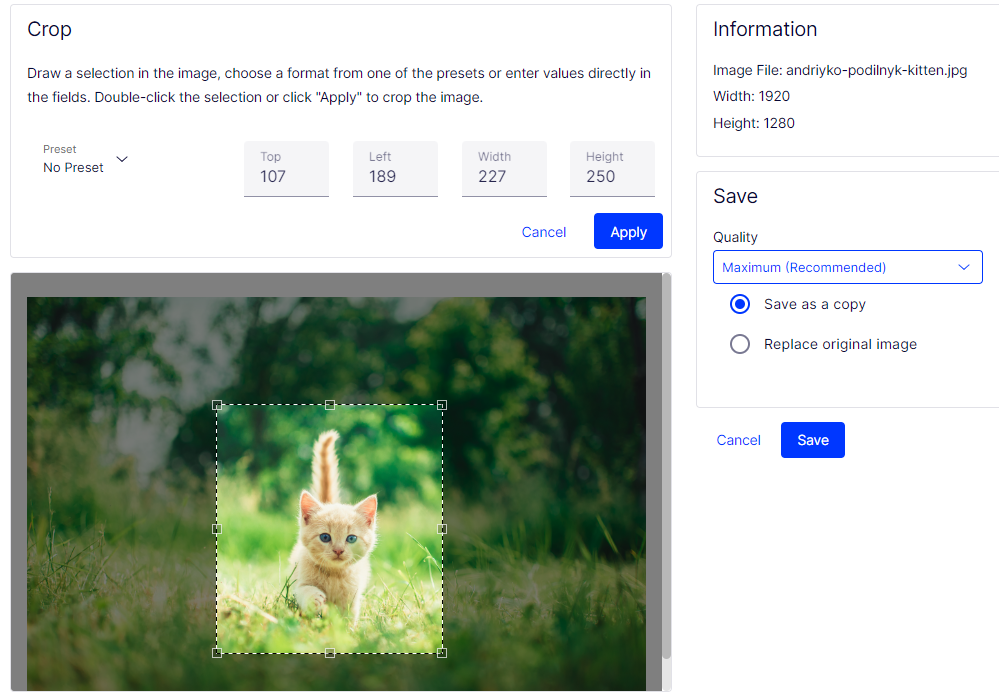Click the blue Save button
999x699 pixels.
pyautogui.click(x=812, y=440)
